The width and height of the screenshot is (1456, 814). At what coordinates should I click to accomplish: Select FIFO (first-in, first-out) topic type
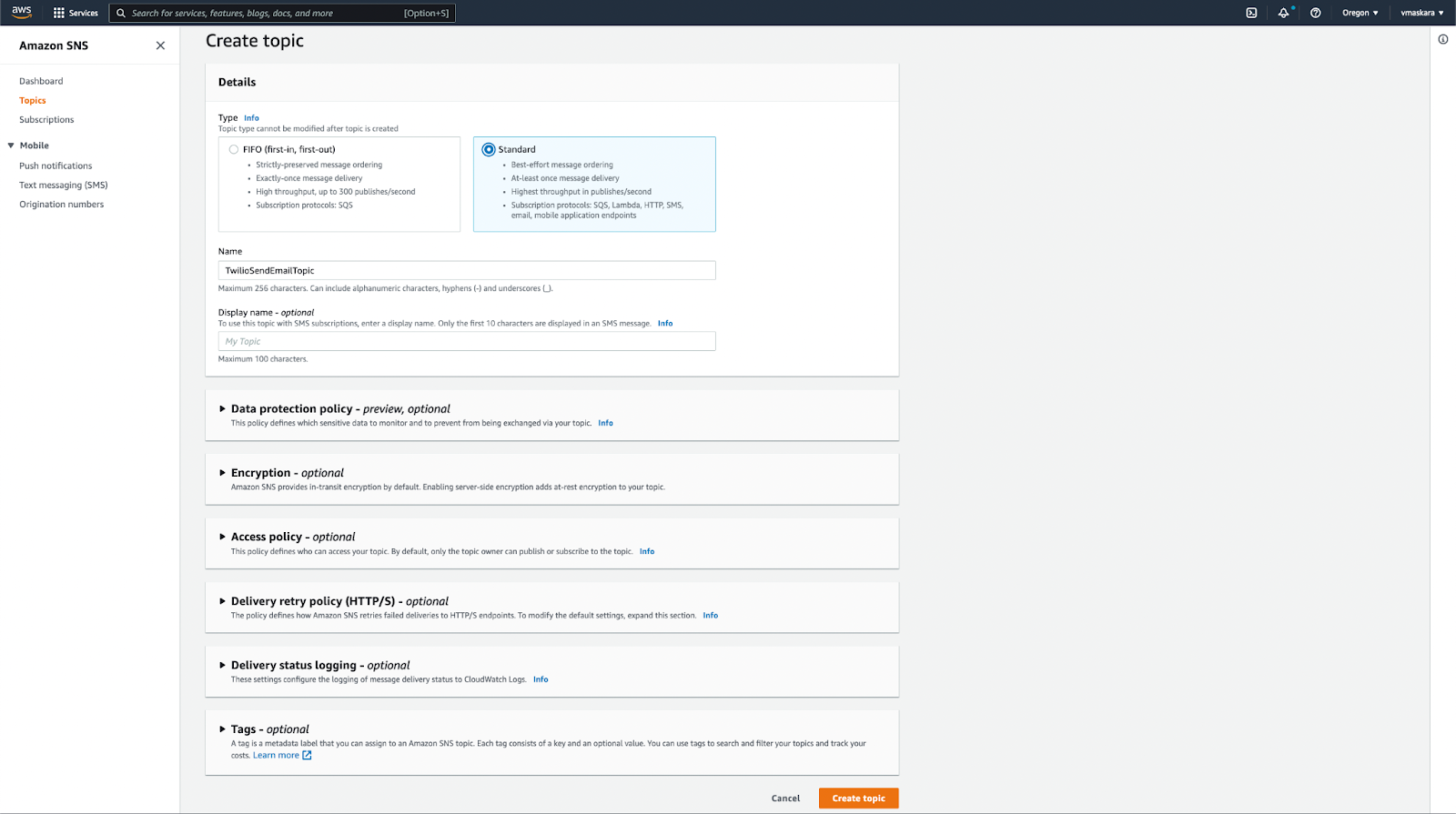click(234, 149)
